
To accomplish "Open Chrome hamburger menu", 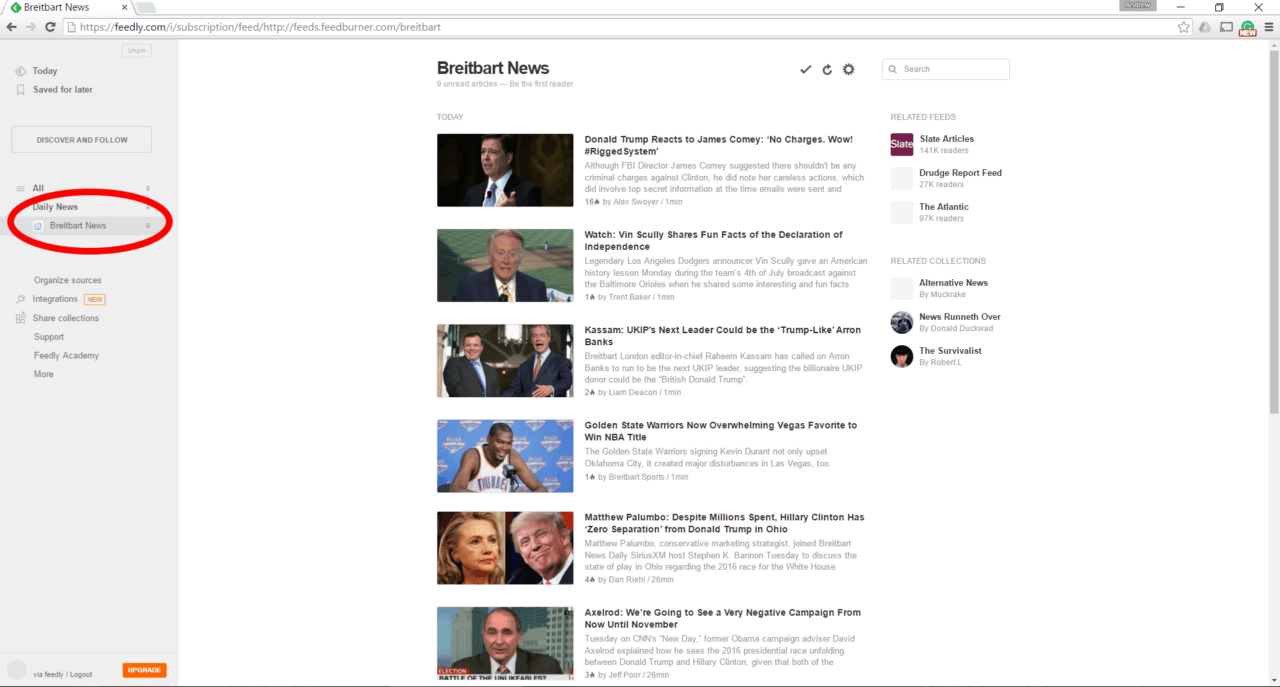I will click(x=1269, y=27).
